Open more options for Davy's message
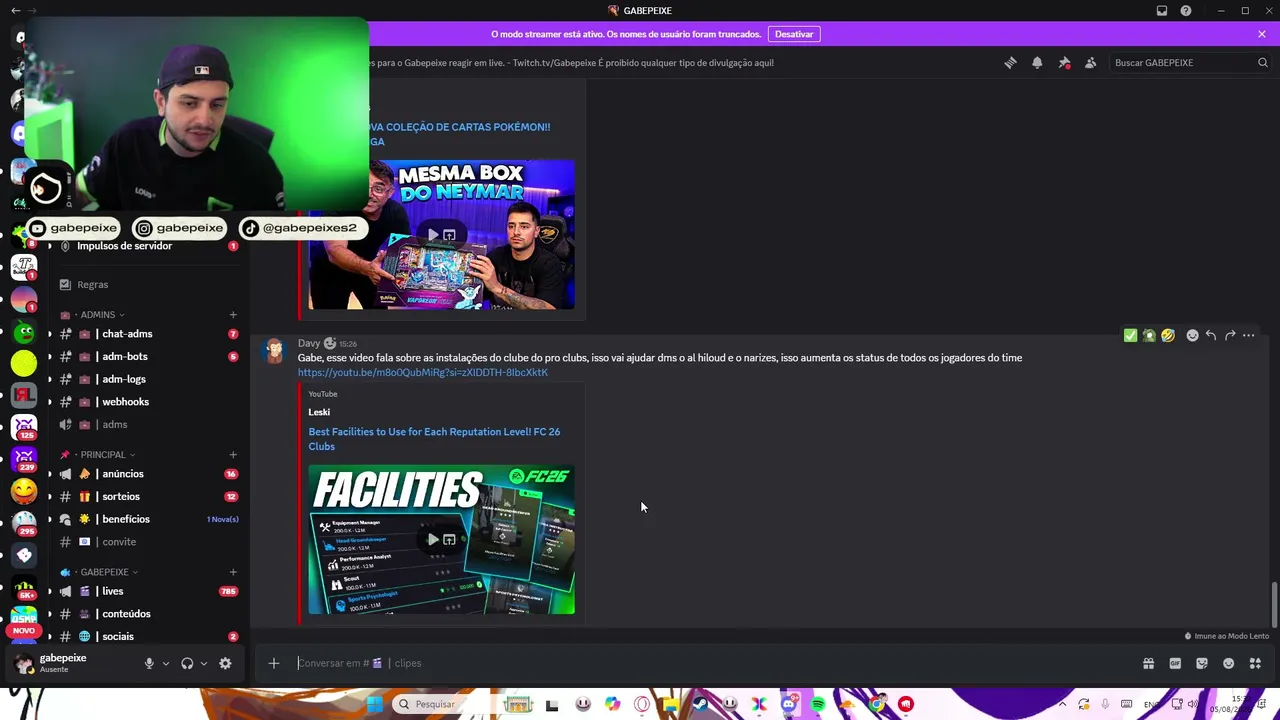 [x=1248, y=336]
